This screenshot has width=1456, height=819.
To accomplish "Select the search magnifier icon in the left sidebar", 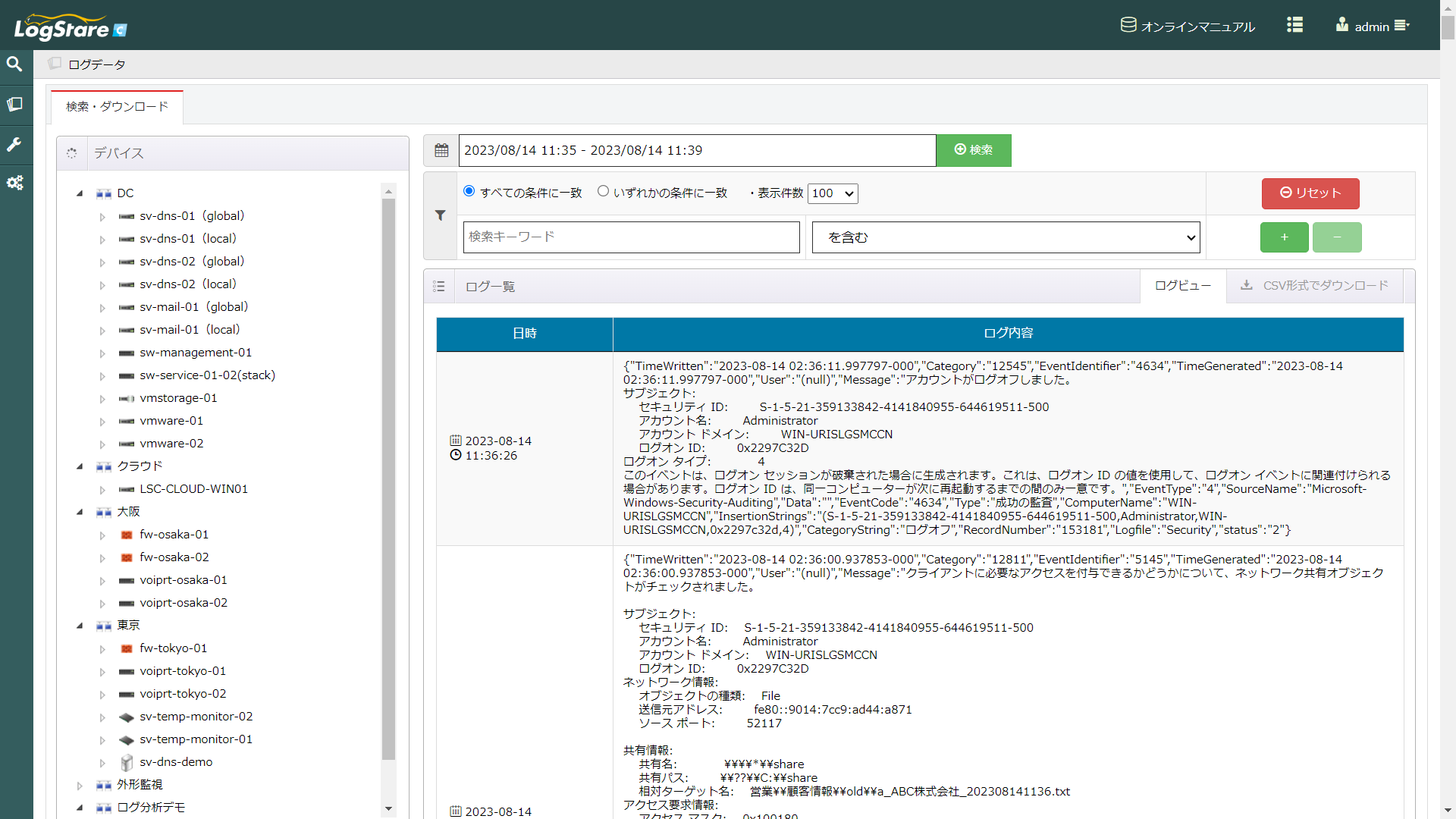I will coord(15,64).
